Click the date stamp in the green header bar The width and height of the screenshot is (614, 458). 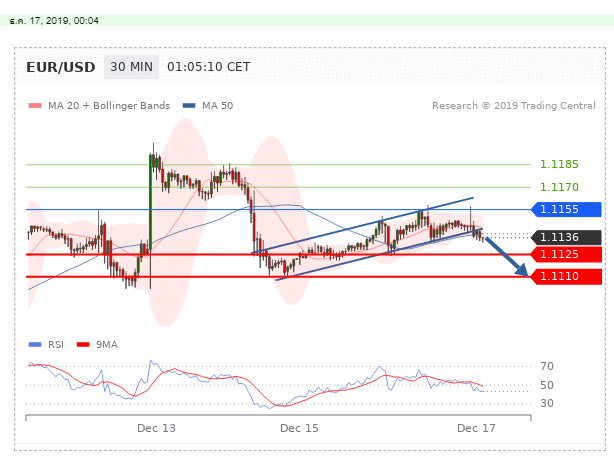(x=54, y=21)
